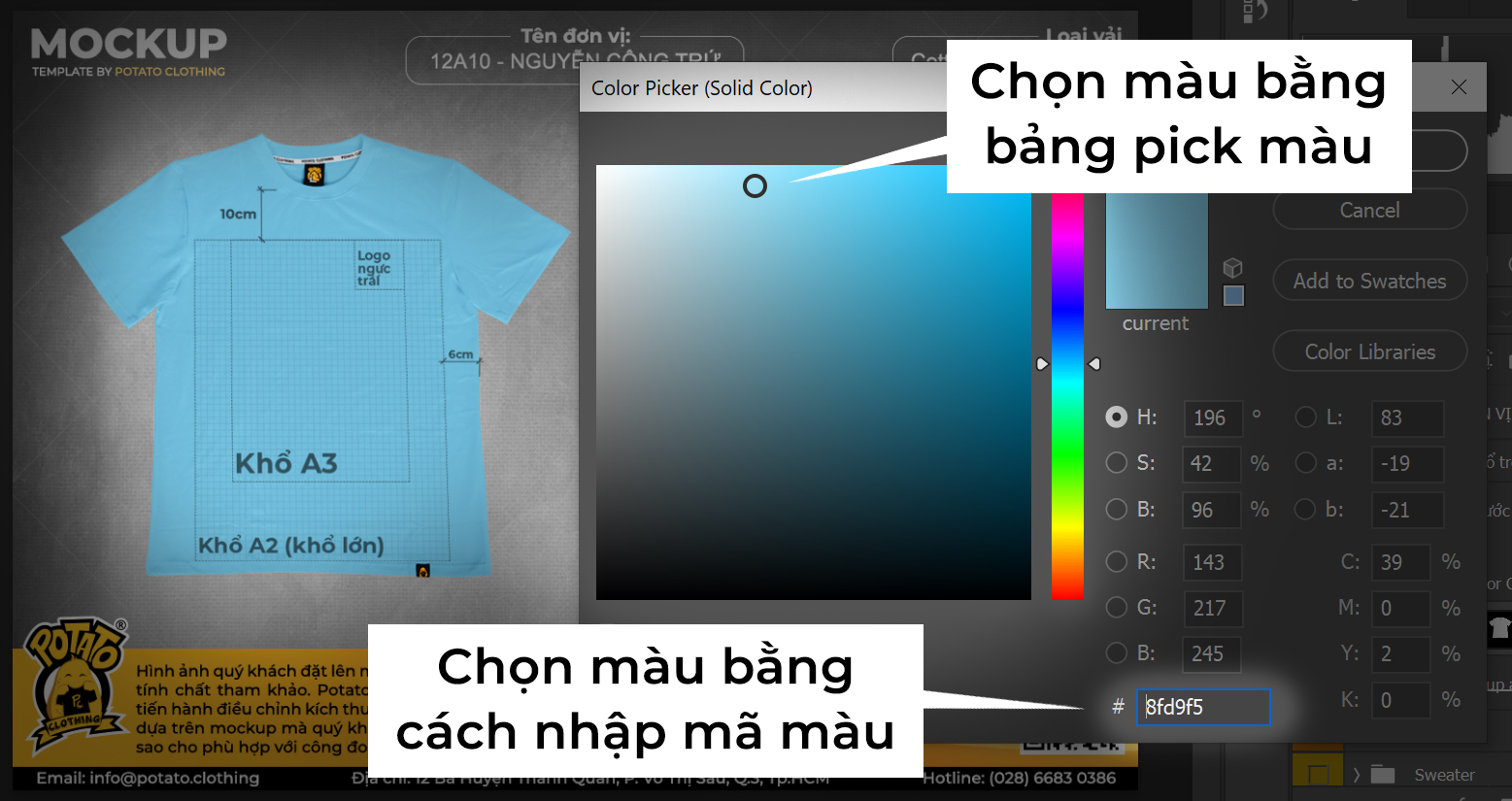Click the Lab b field showing -21

1407,510
